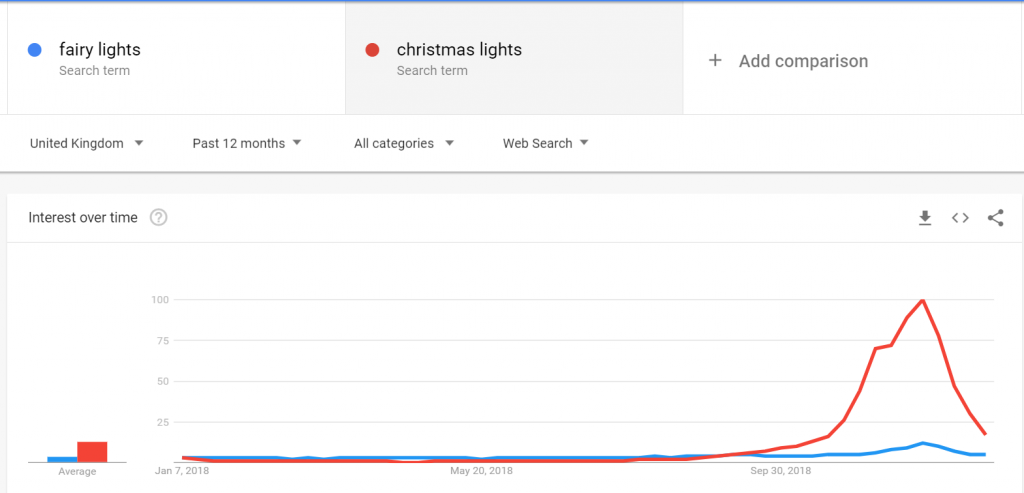Select the christmas lights search term
The image size is (1024, 493).
[459, 50]
